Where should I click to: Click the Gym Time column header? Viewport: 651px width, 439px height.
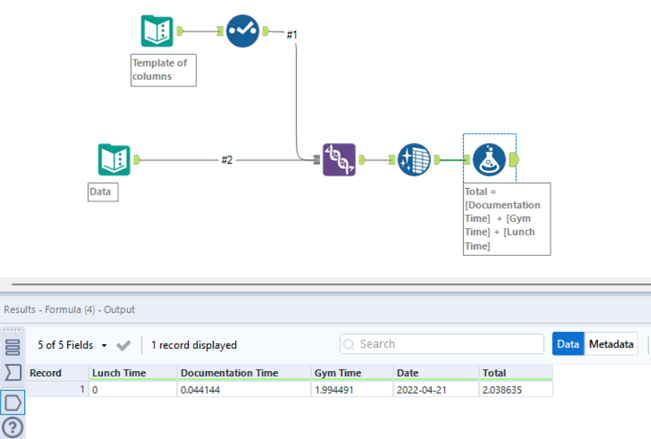pyautogui.click(x=352, y=373)
